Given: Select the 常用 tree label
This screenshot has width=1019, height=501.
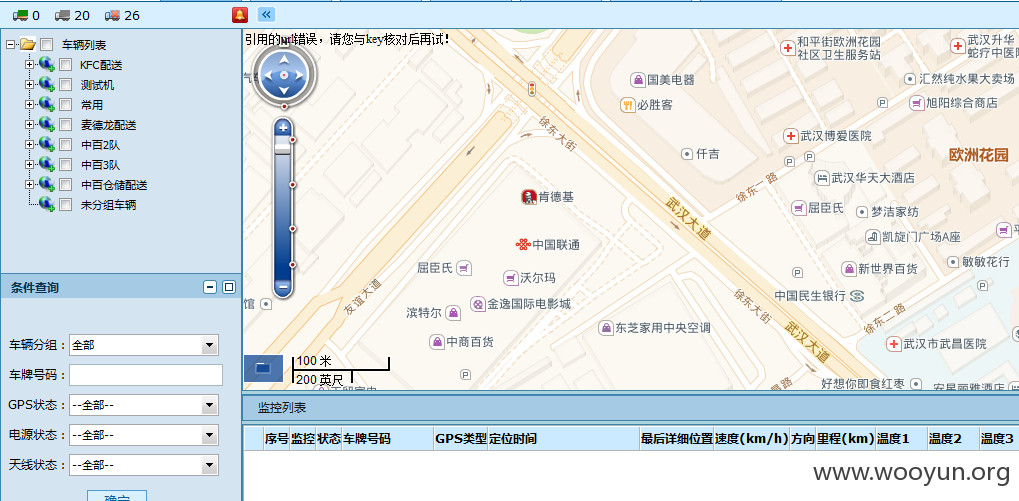Looking at the screenshot, I should [x=92, y=105].
